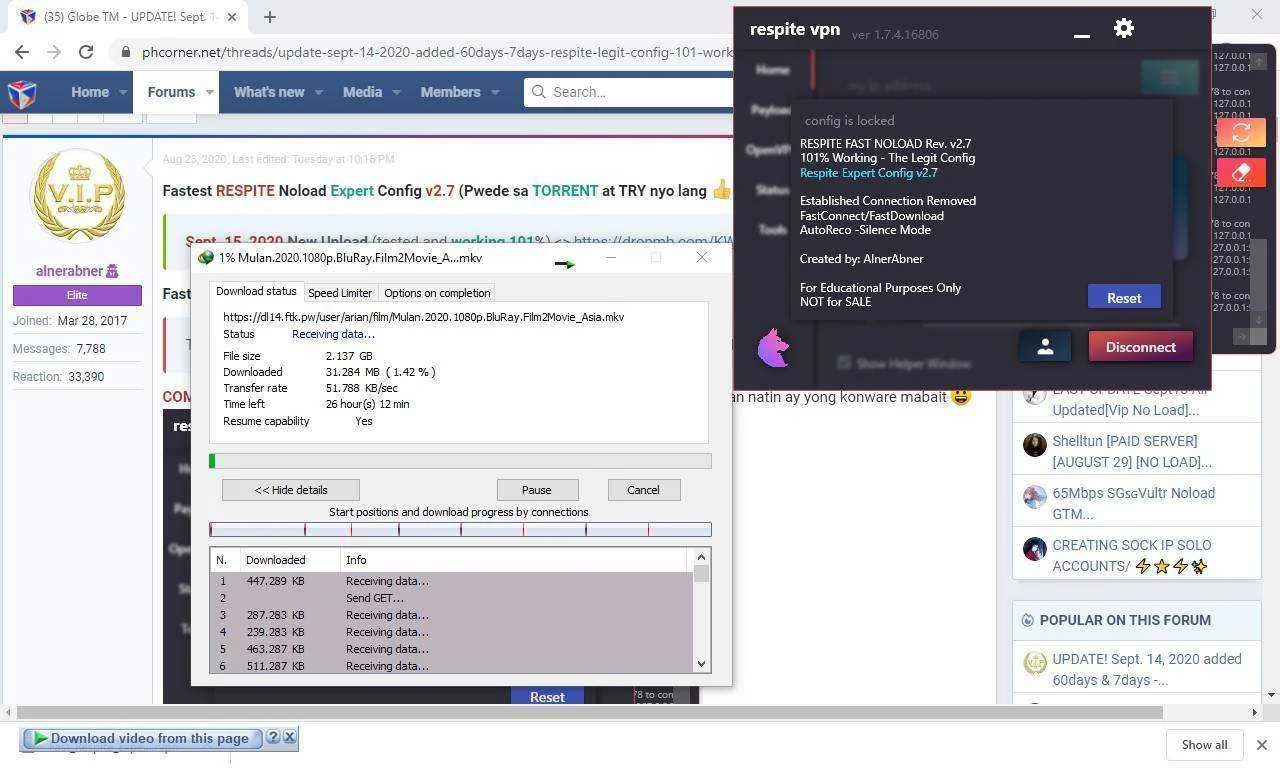Viewport: 1280px width, 770px height.
Task: Select connection row 1 with 447.289 KB
Action: tap(451, 581)
